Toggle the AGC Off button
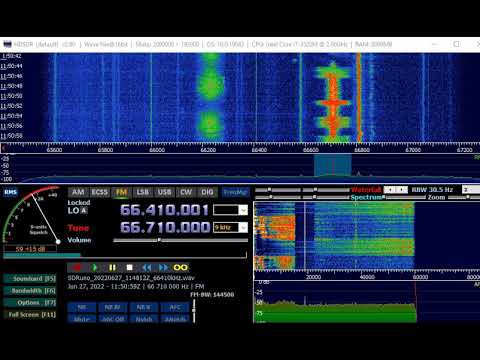The height and width of the screenshot is (360, 480). point(113,319)
